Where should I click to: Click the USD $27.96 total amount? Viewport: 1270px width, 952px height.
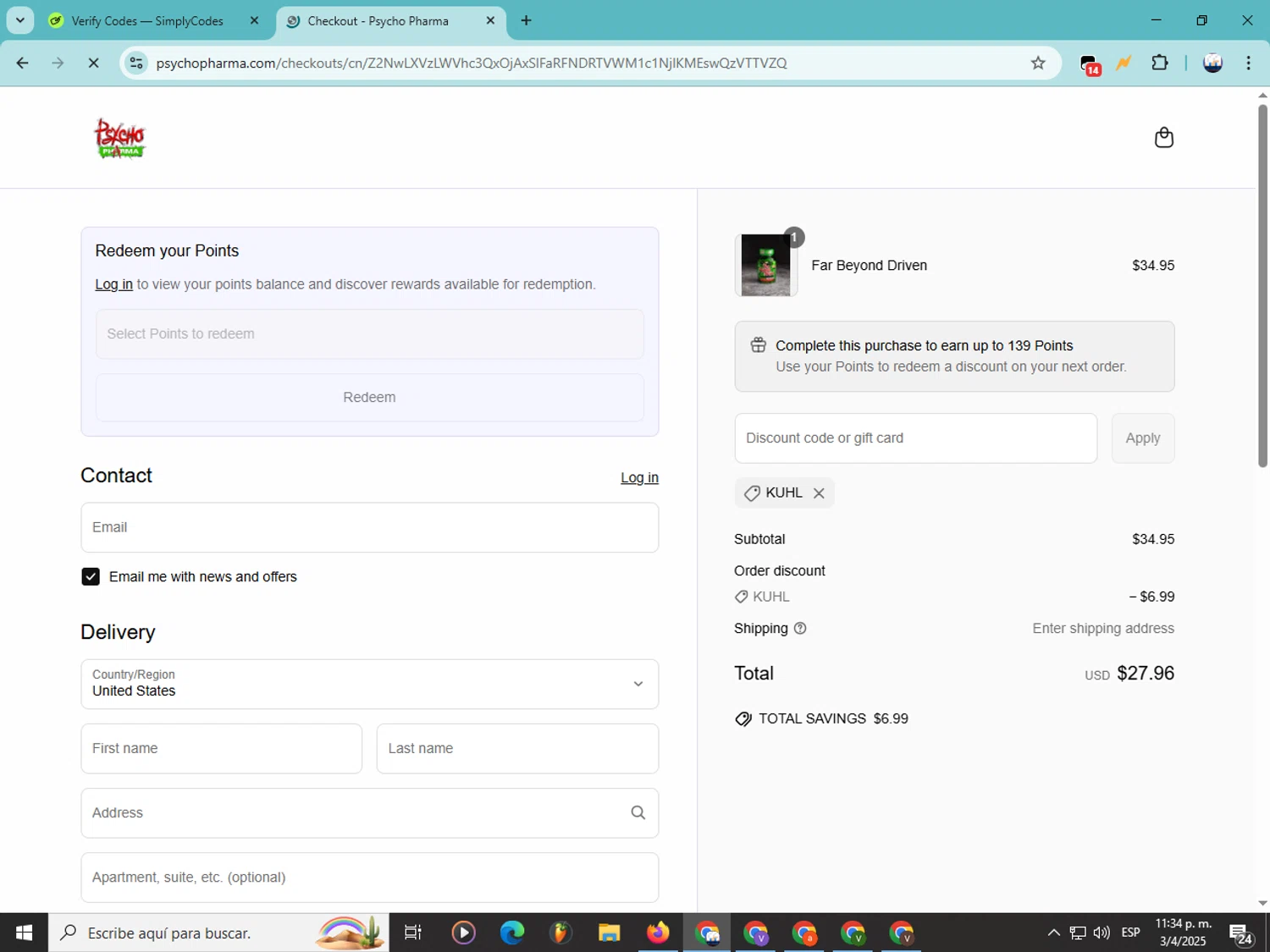pos(1129,674)
